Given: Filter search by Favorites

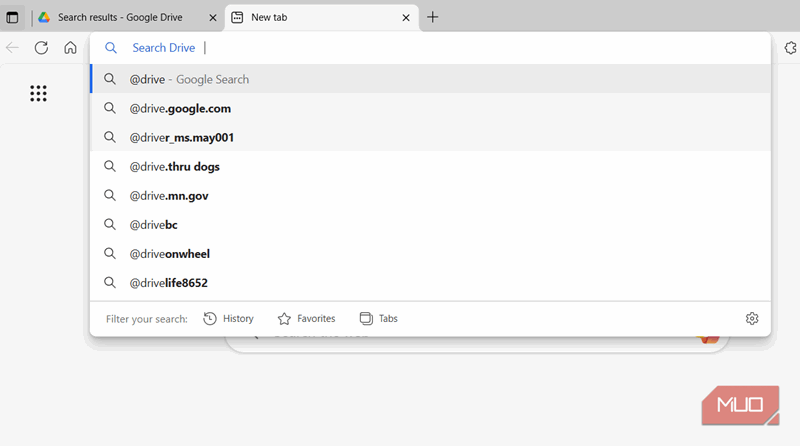Looking at the screenshot, I should (x=307, y=318).
